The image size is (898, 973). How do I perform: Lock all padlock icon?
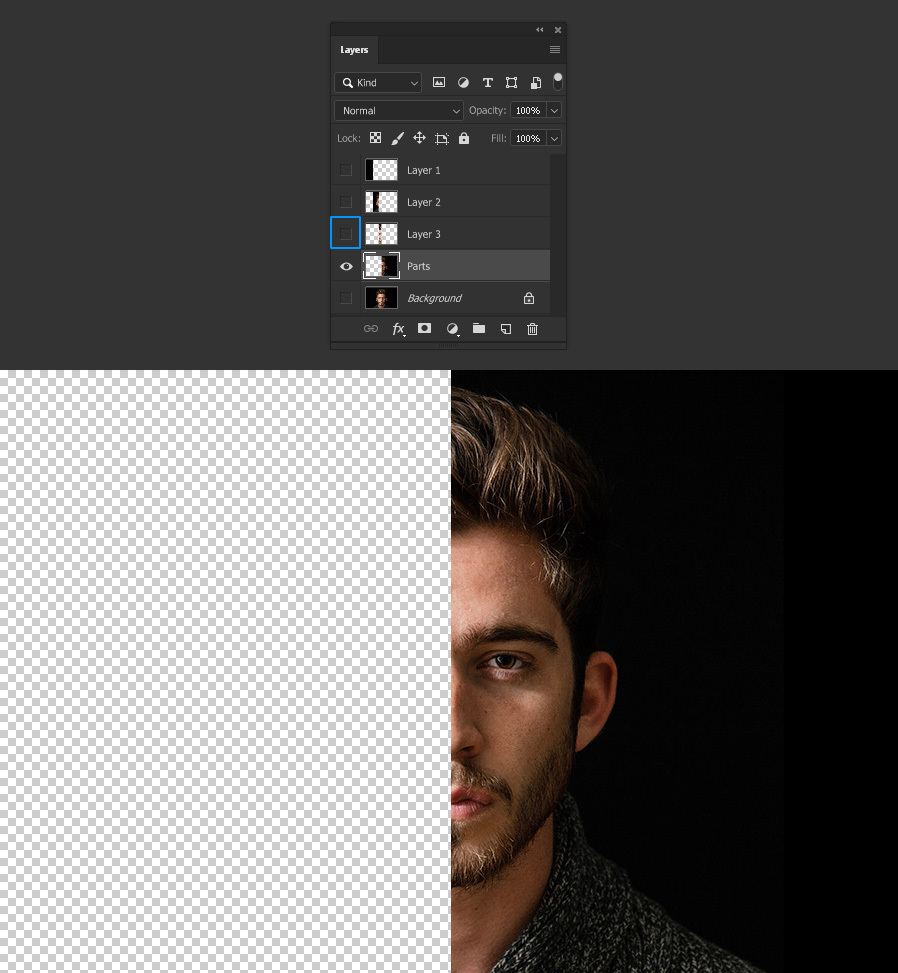pos(464,138)
